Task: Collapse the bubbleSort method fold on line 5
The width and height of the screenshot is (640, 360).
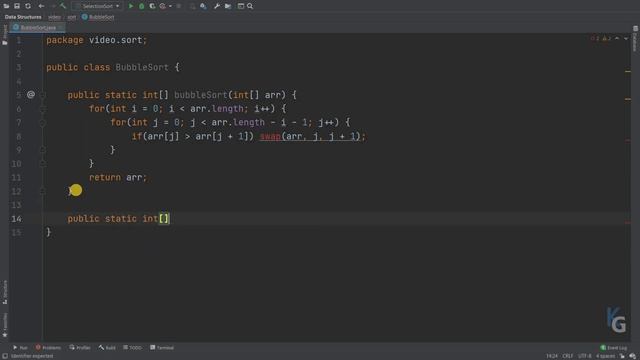Action: [42, 95]
